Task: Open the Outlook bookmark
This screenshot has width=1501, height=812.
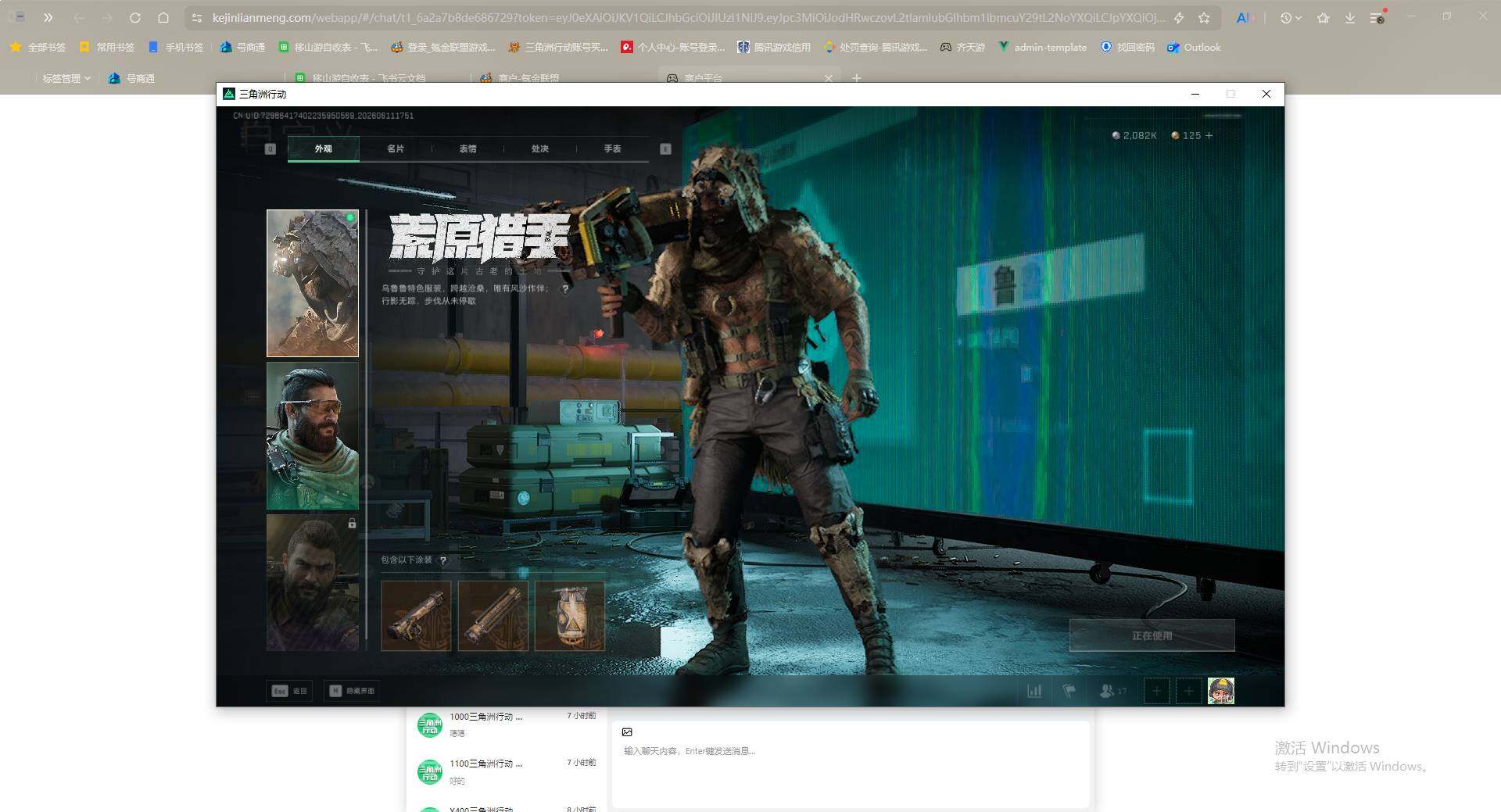Action: click(1194, 48)
